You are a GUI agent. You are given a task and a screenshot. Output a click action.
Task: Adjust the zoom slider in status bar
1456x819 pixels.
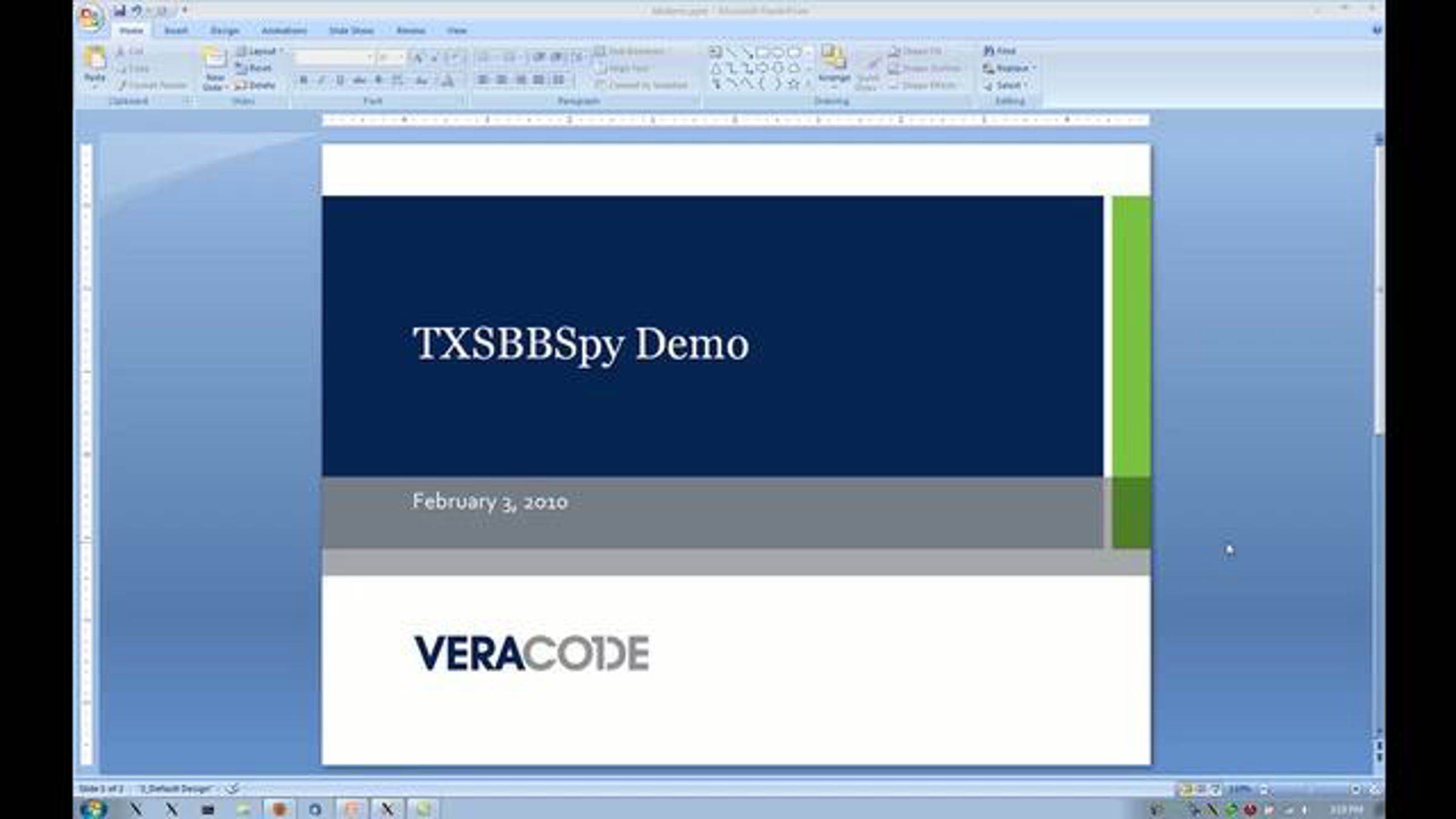pyautogui.click(x=1312, y=789)
